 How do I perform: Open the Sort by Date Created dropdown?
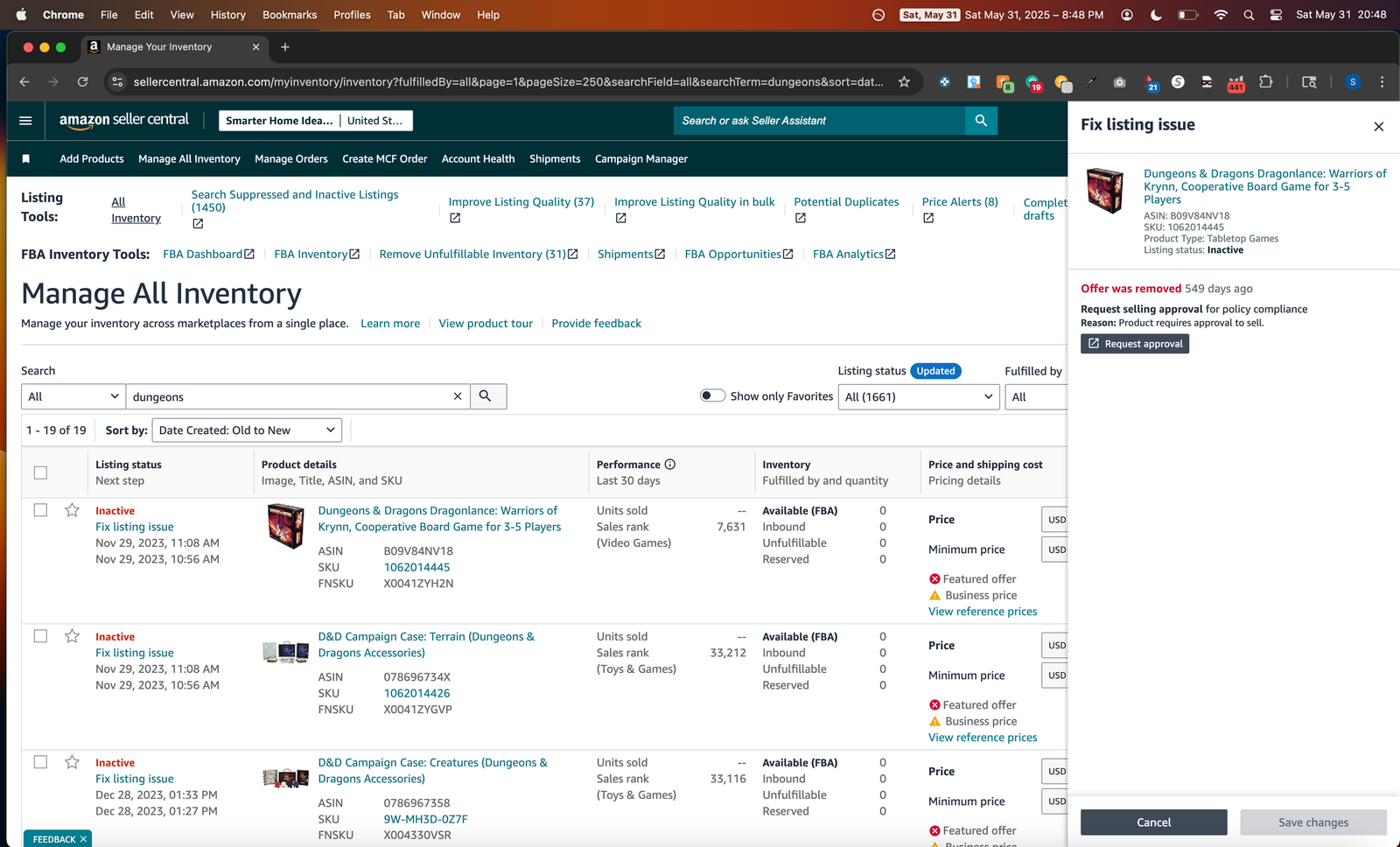[x=247, y=430]
